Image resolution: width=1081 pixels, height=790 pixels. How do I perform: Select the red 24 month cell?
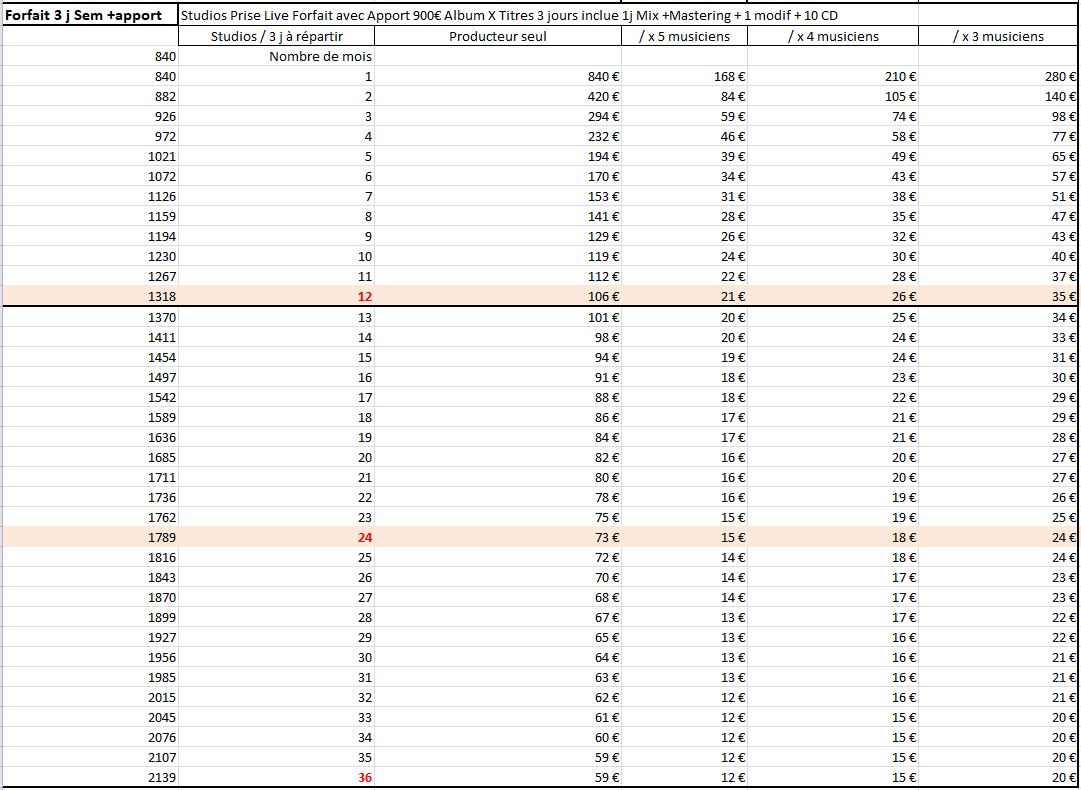click(x=364, y=537)
